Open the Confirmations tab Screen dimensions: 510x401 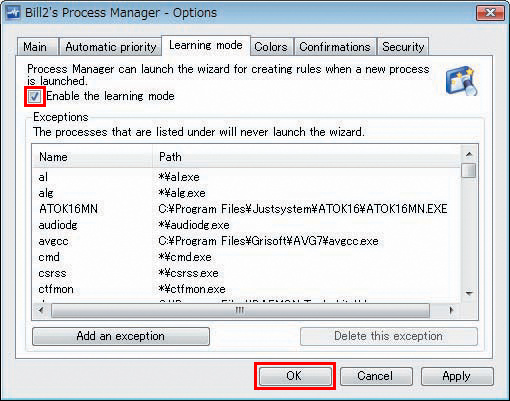pyautogui.click(x=335, y=47)
